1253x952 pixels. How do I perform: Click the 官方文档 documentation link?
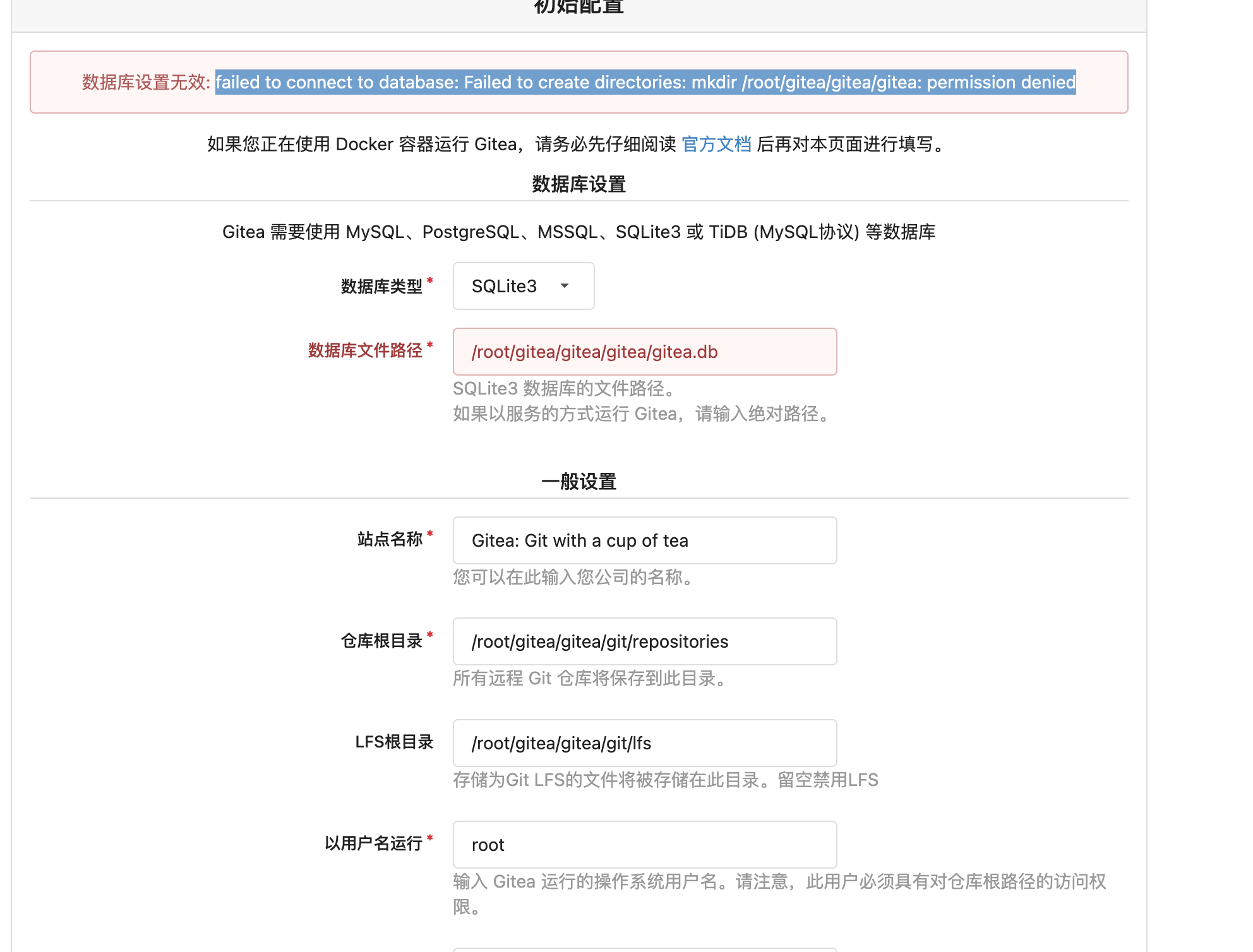(x=716, y=145)
